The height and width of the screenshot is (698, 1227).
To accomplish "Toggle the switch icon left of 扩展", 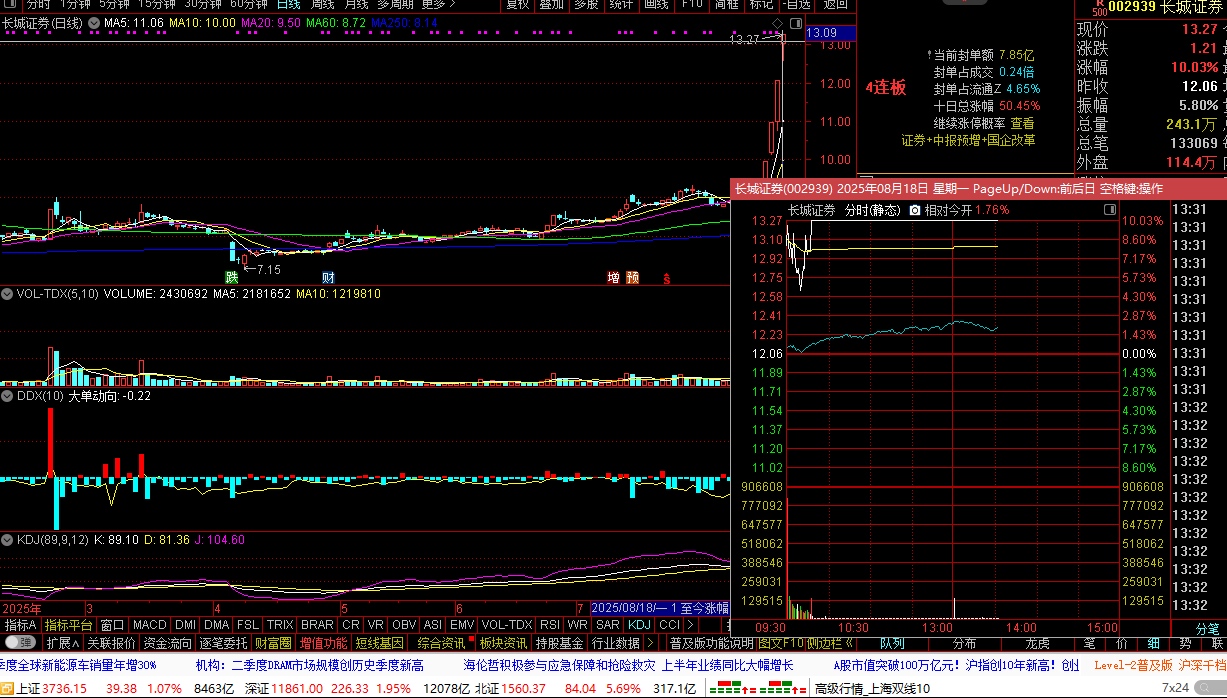I will click(x=19, y=643).
